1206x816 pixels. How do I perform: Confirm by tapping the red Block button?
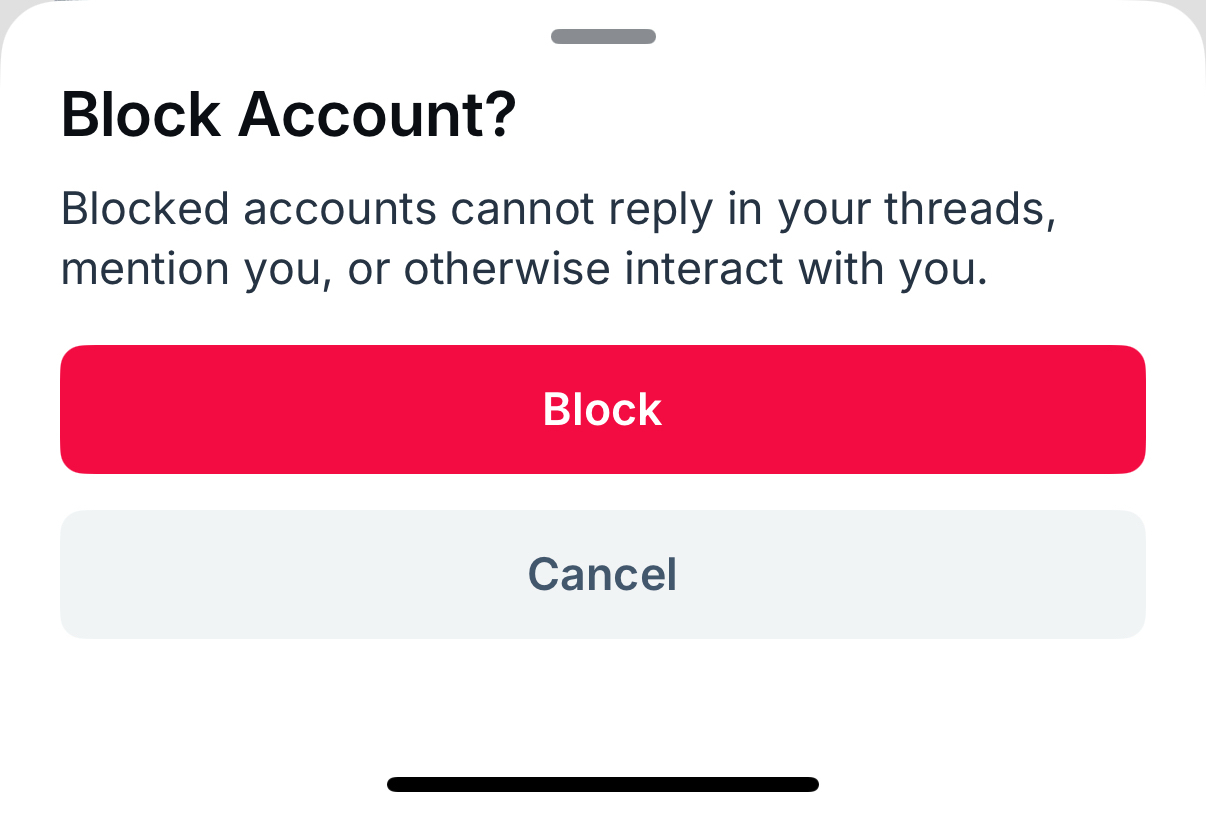(602, 409)
